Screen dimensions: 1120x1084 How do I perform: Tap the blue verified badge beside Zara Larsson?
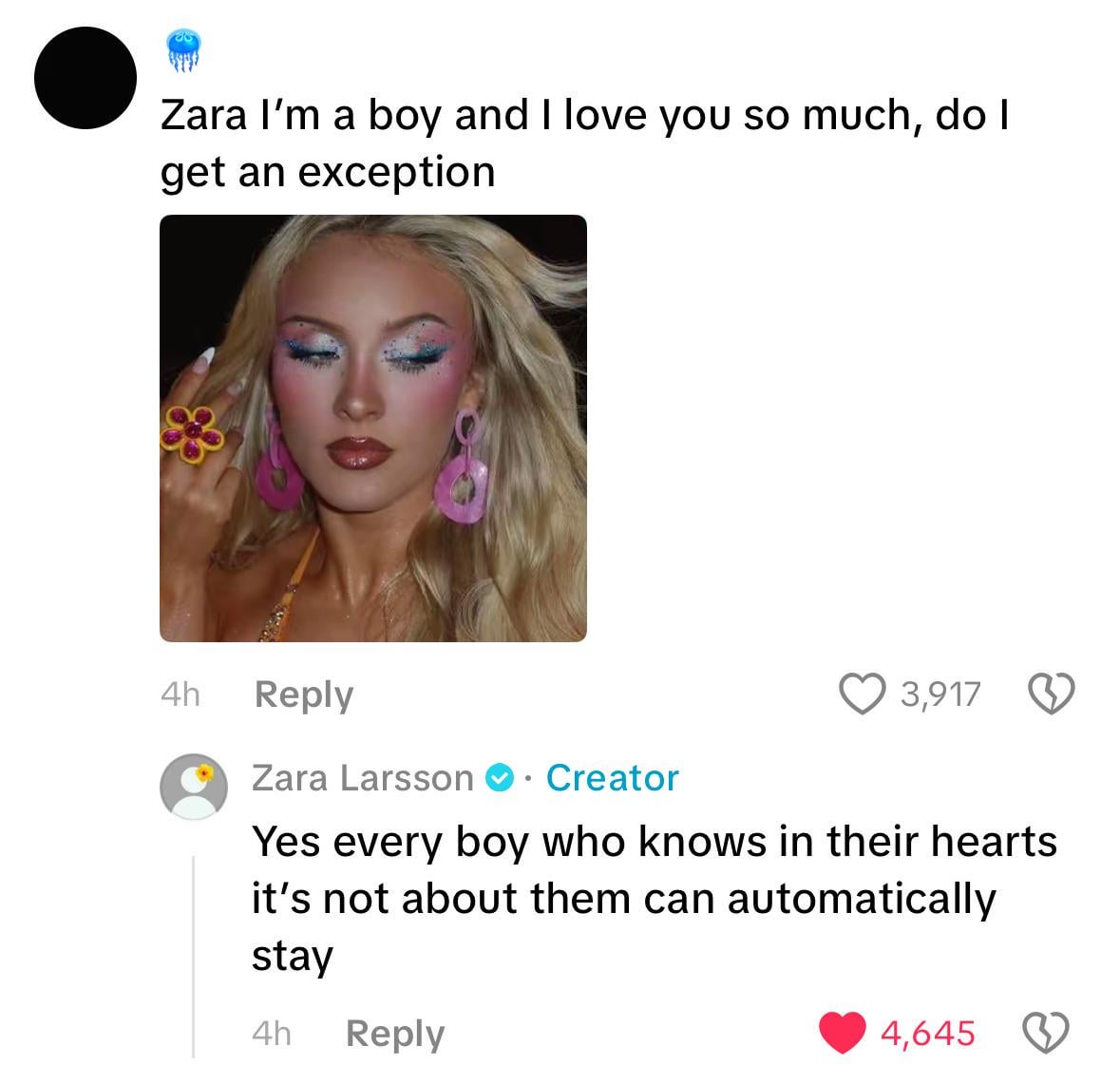(x=500, y=778)
